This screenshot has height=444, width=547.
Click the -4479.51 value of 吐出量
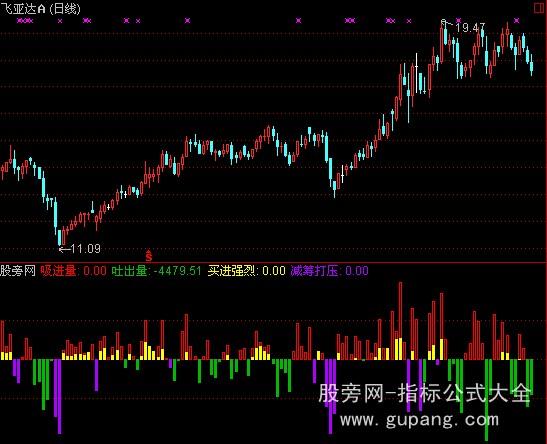coord(177,271)
